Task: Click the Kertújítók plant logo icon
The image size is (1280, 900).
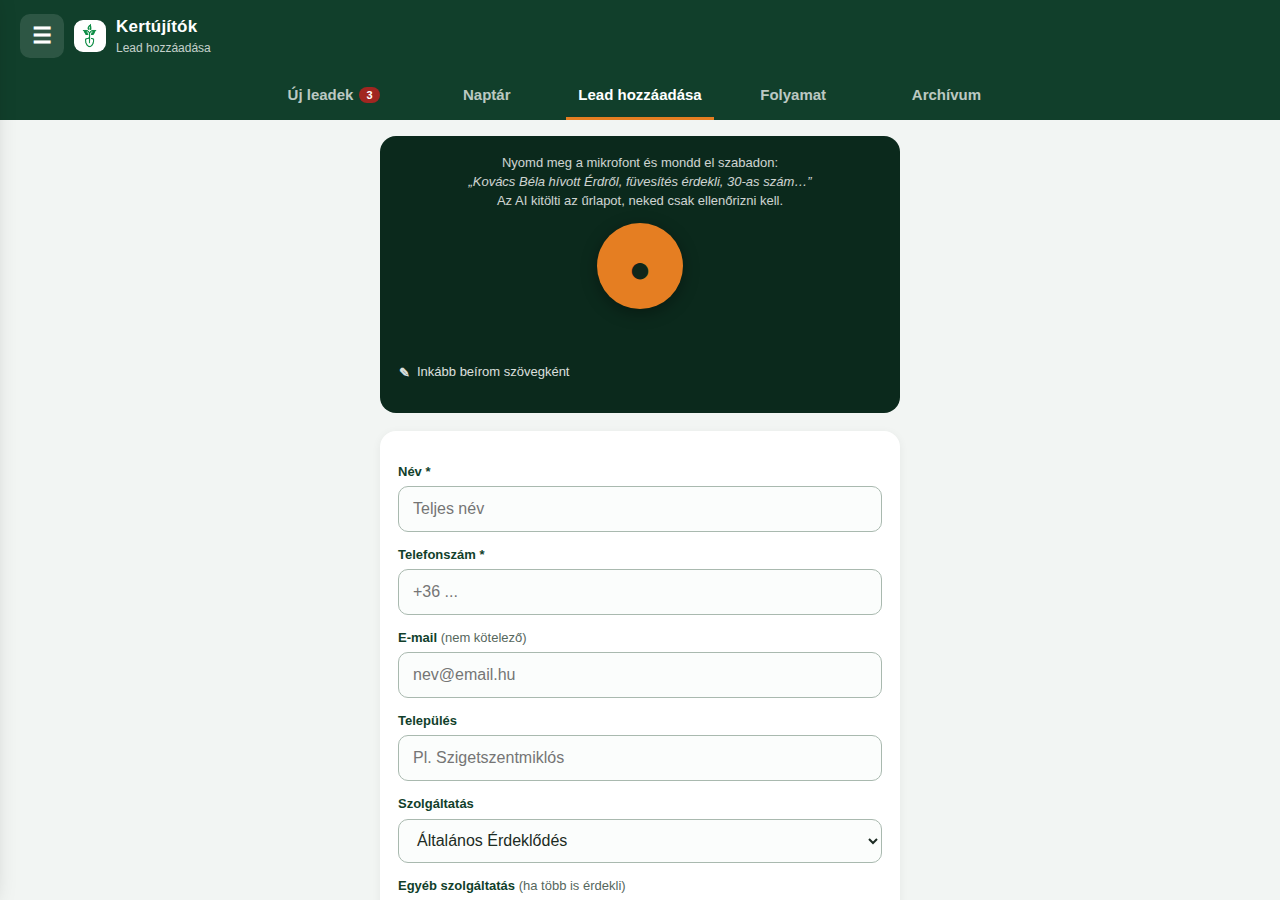Action: click(90, 36)
